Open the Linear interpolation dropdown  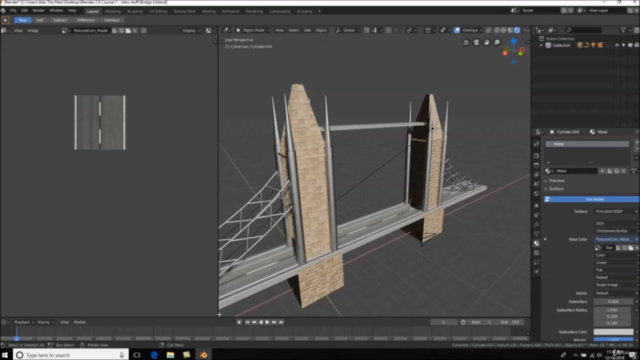click(616, 262)
